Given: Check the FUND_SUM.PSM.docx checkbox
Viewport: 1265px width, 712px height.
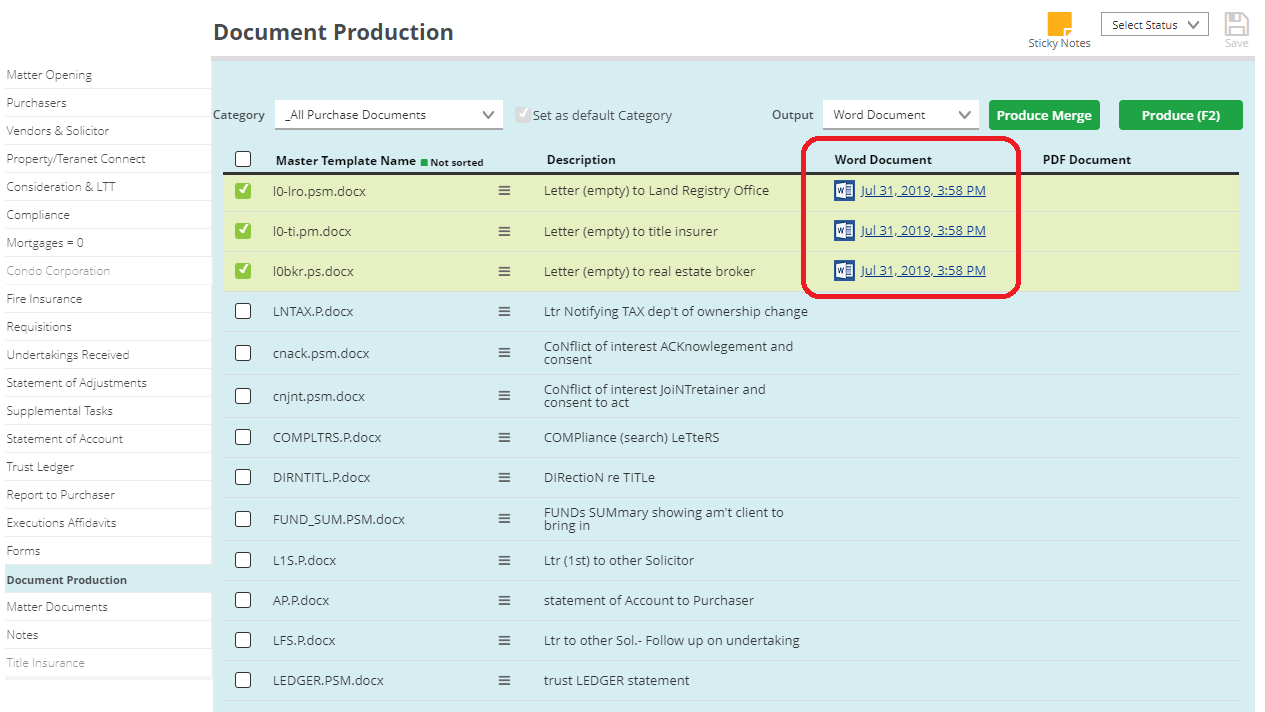Looking at the screenshot, I should click(243, 519).
